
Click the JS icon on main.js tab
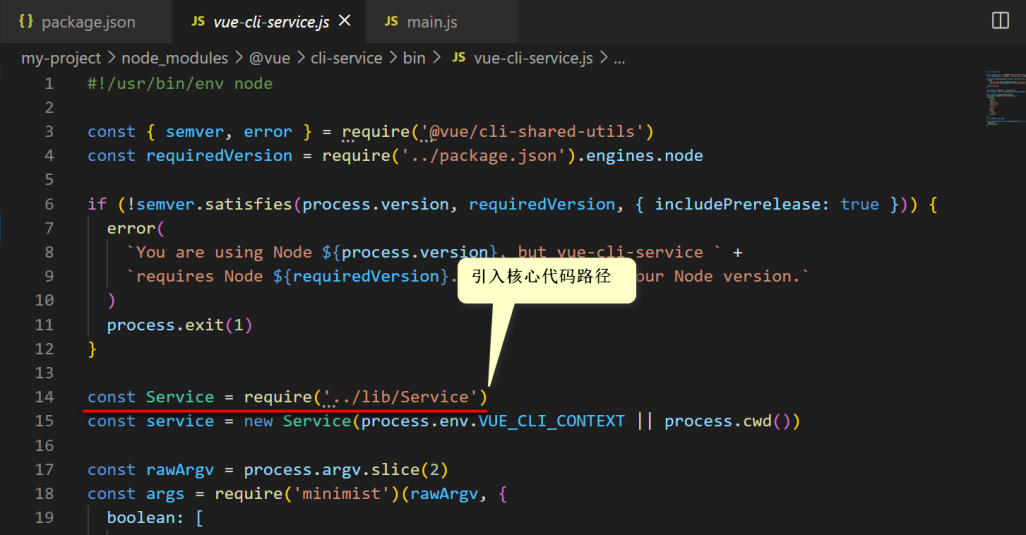click(391, 22)
